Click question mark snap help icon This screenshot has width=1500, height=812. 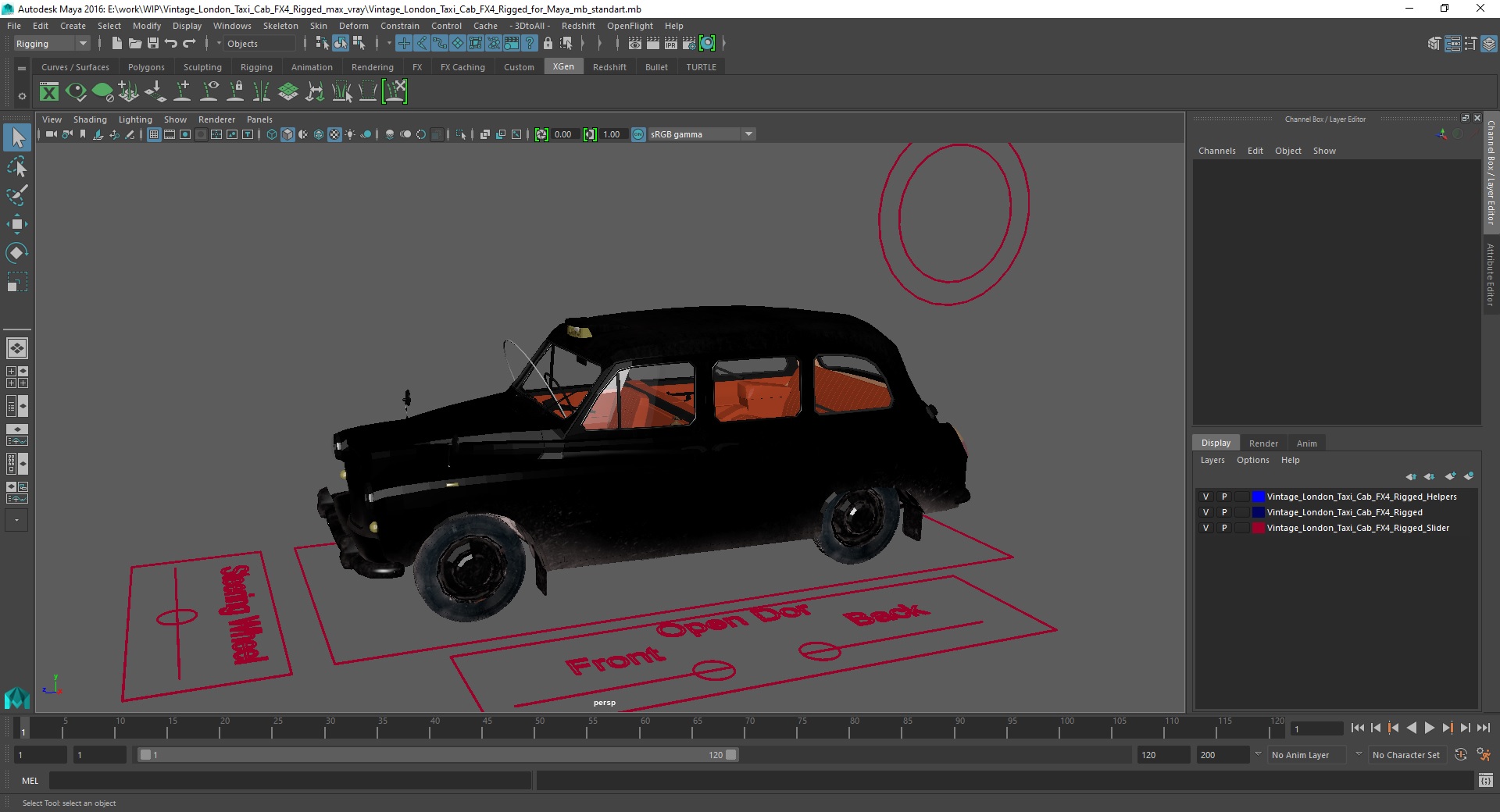point(530,44)
